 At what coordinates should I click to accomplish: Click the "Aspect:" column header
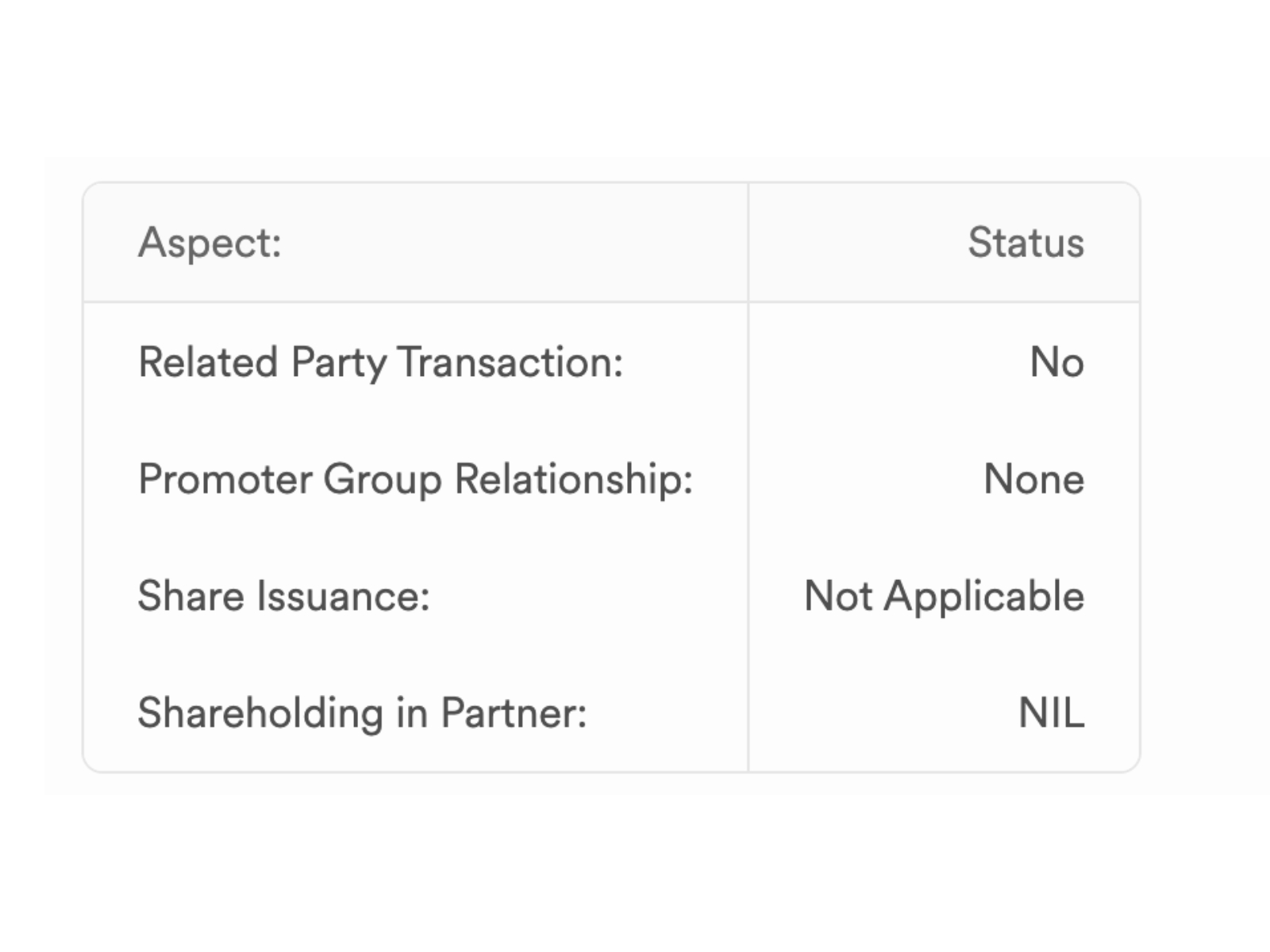pos(210,243)
